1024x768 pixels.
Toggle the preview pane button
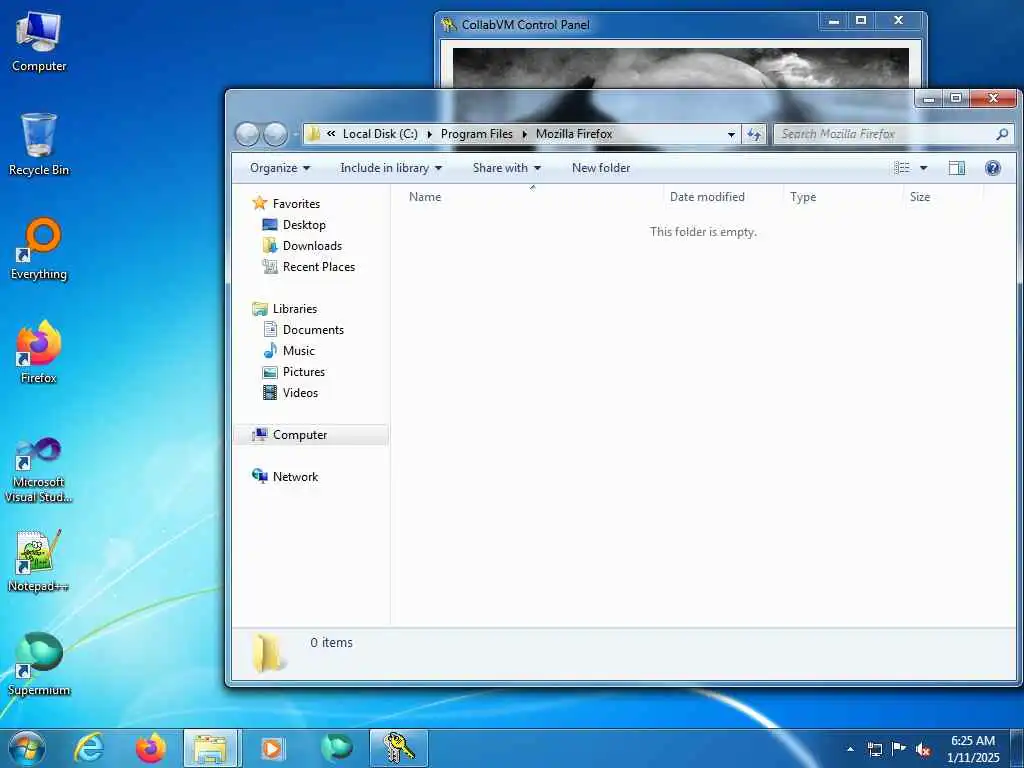pos(957,168)
